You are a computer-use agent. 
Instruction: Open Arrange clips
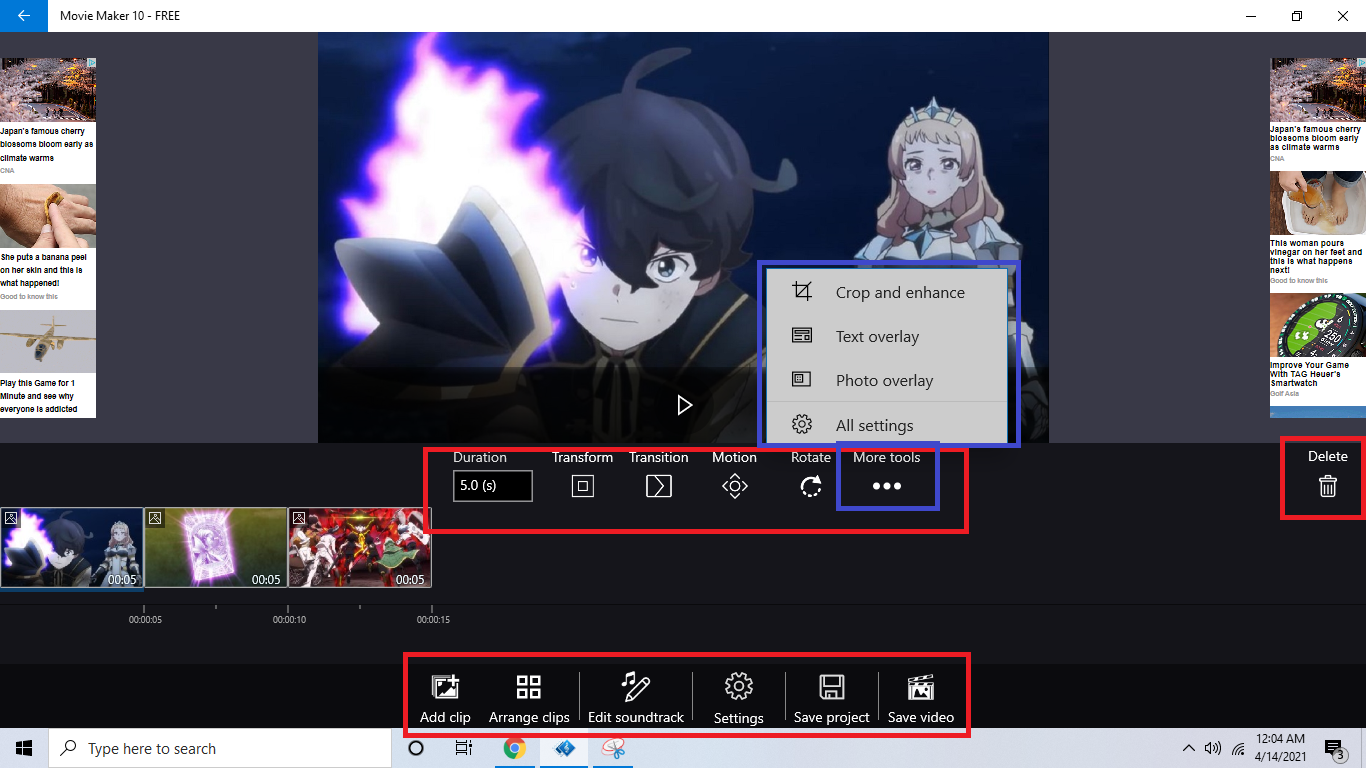(x=529, y=699)
